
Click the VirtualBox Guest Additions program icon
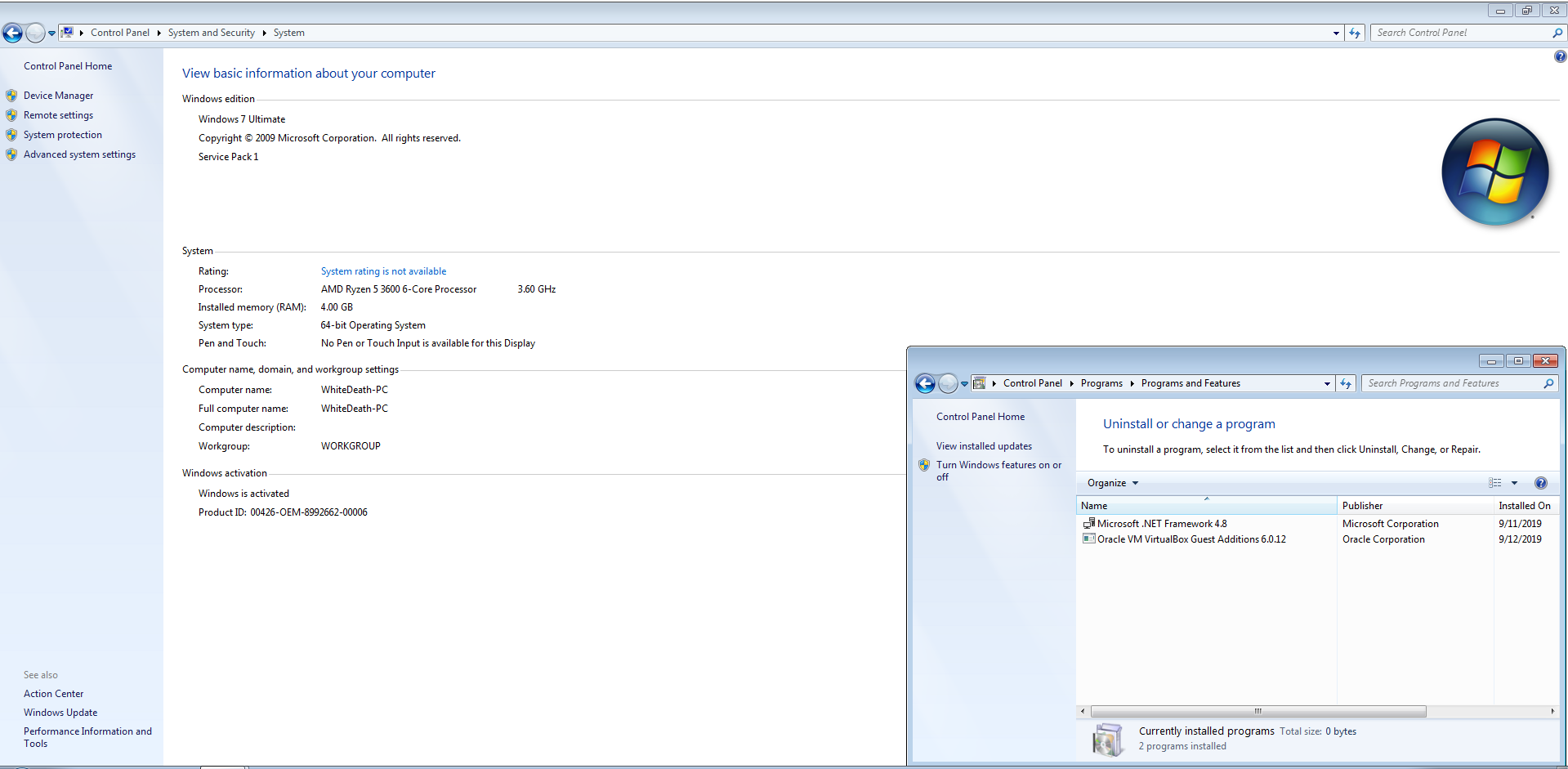(x=1088, y=539)
